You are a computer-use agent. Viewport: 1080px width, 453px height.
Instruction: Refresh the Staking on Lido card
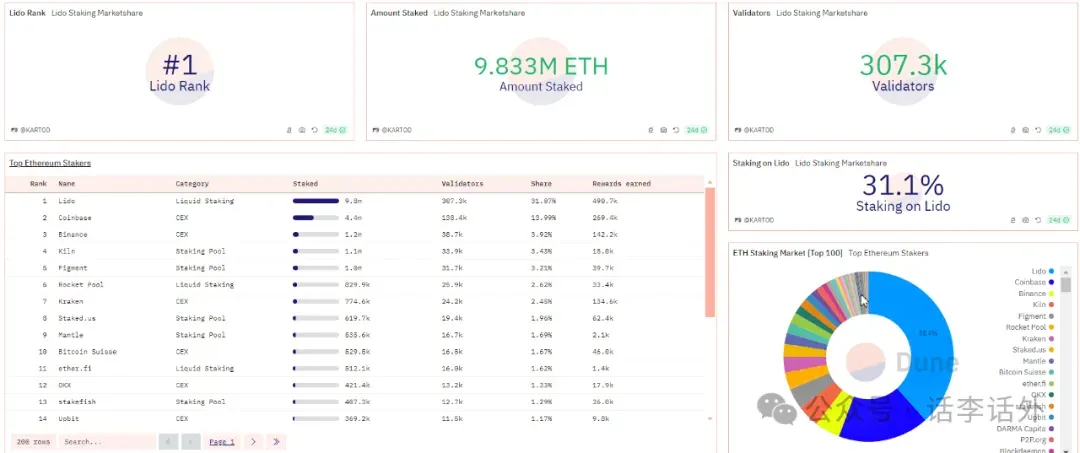pyautogui.click(x=1038, y=220)
